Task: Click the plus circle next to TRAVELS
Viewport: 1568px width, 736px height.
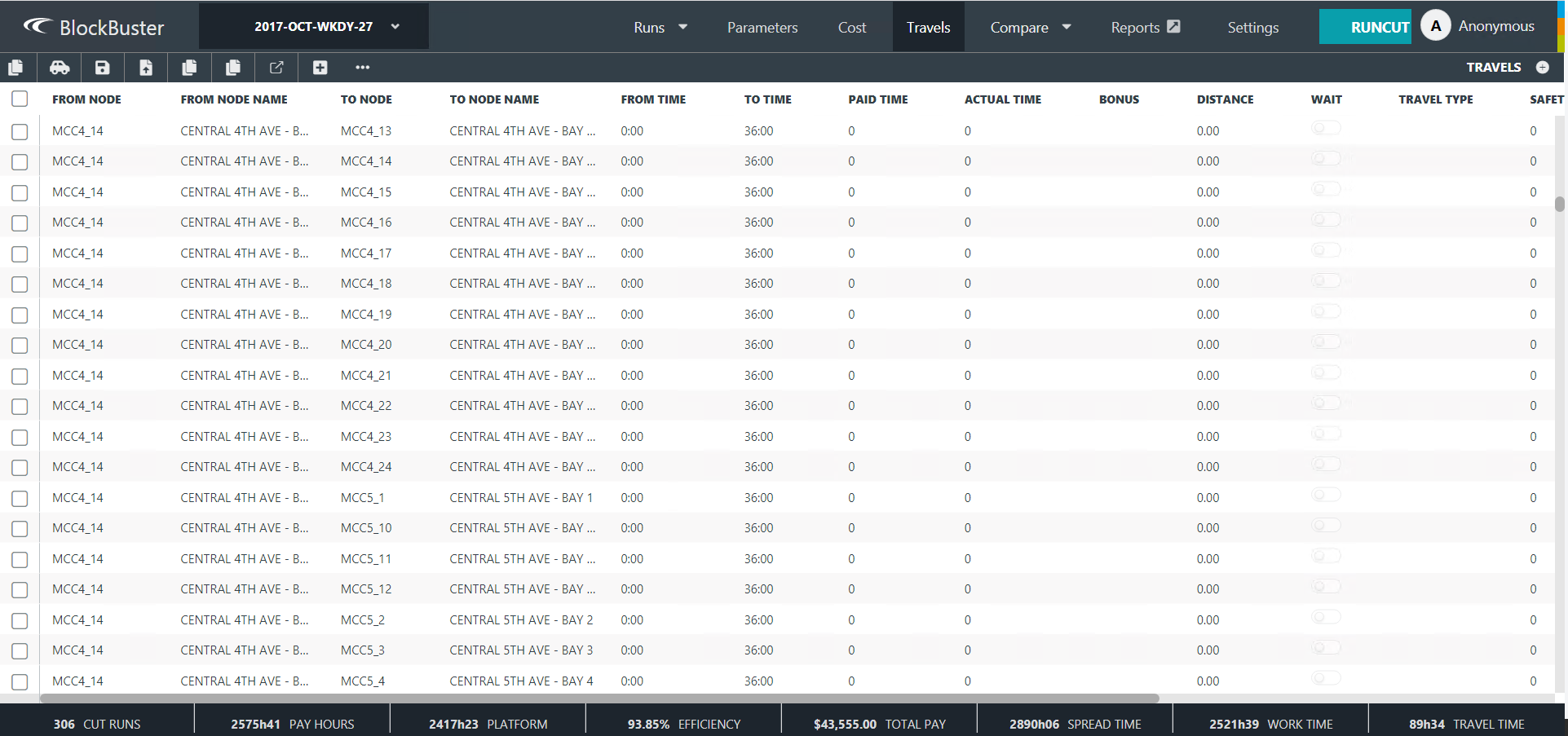Action: (1542, 68)
